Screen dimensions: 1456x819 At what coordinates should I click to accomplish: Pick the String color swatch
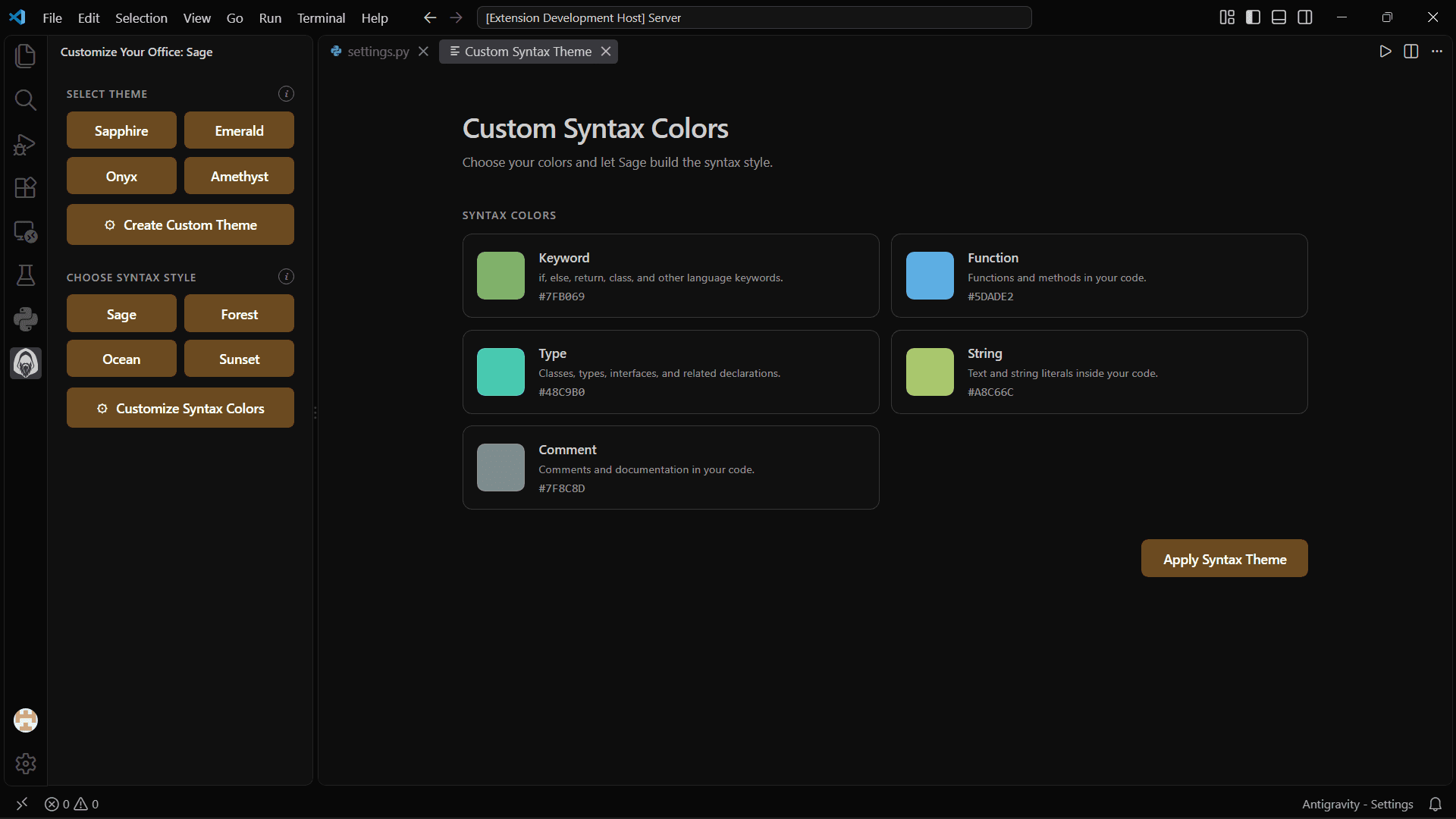click(930, 372)
